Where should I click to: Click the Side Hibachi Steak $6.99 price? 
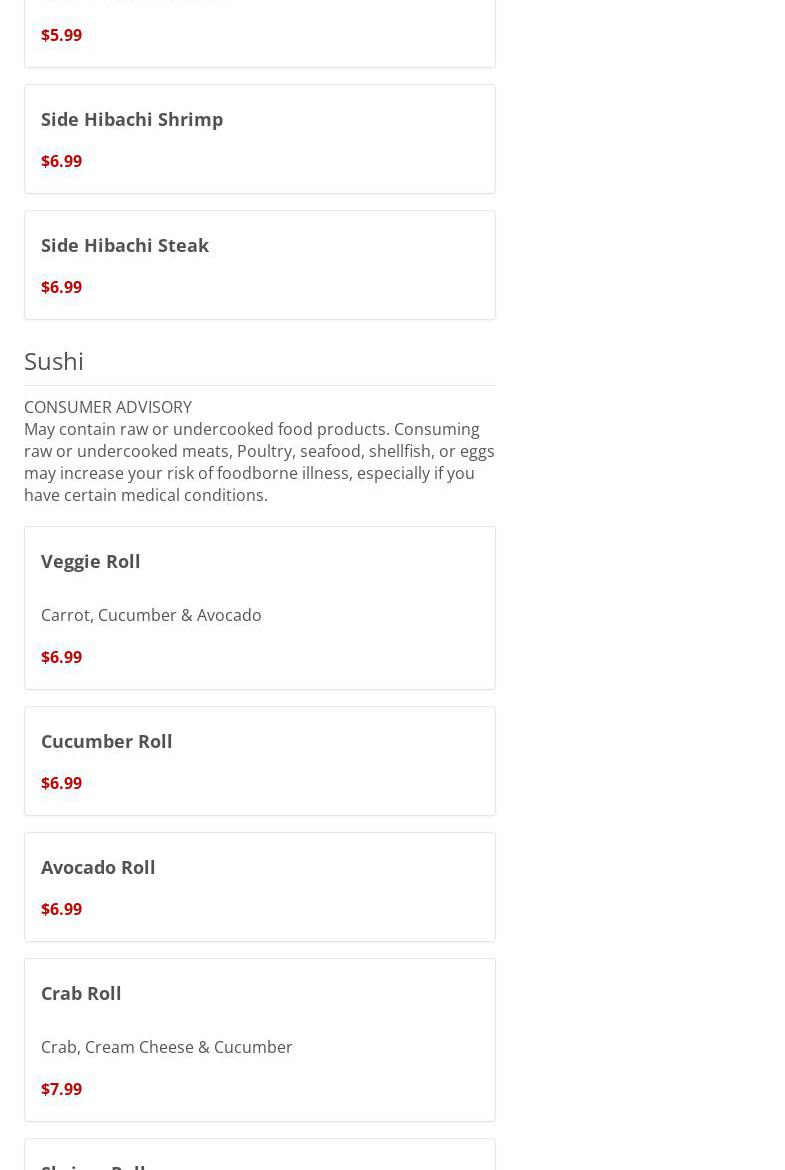tap(61, 287)
